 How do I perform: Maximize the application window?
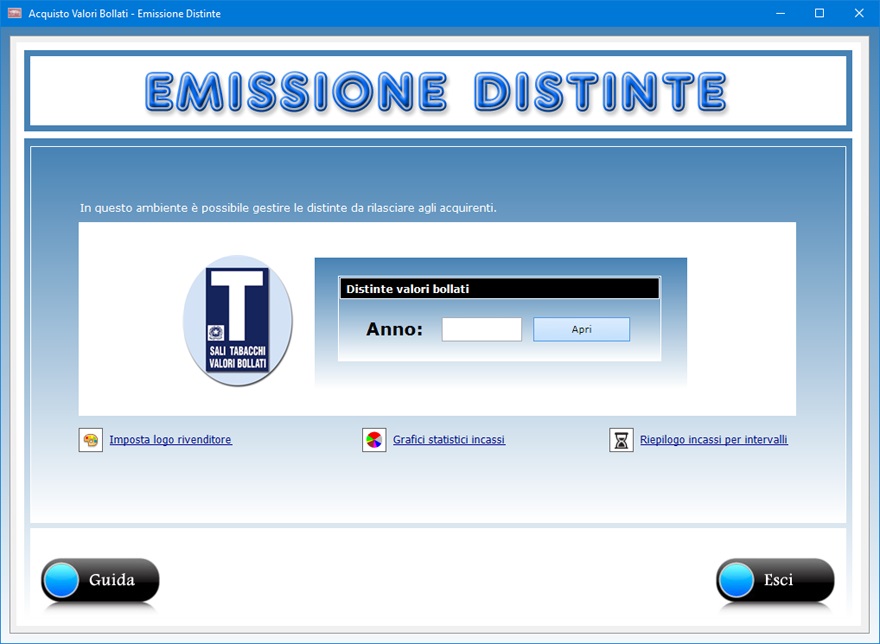click(819, 13)
